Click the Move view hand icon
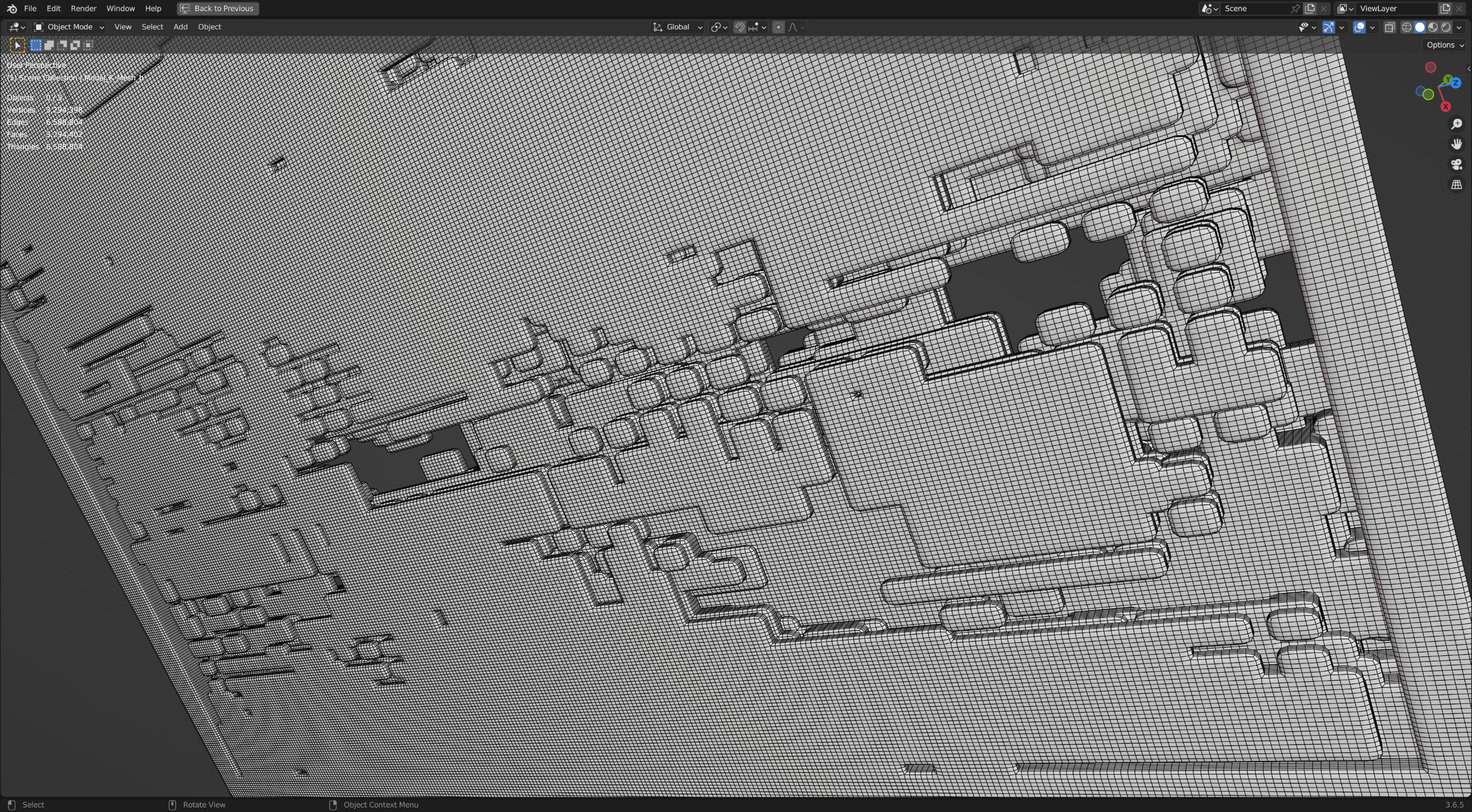1472x812 pixels. tap(1457, 144)
